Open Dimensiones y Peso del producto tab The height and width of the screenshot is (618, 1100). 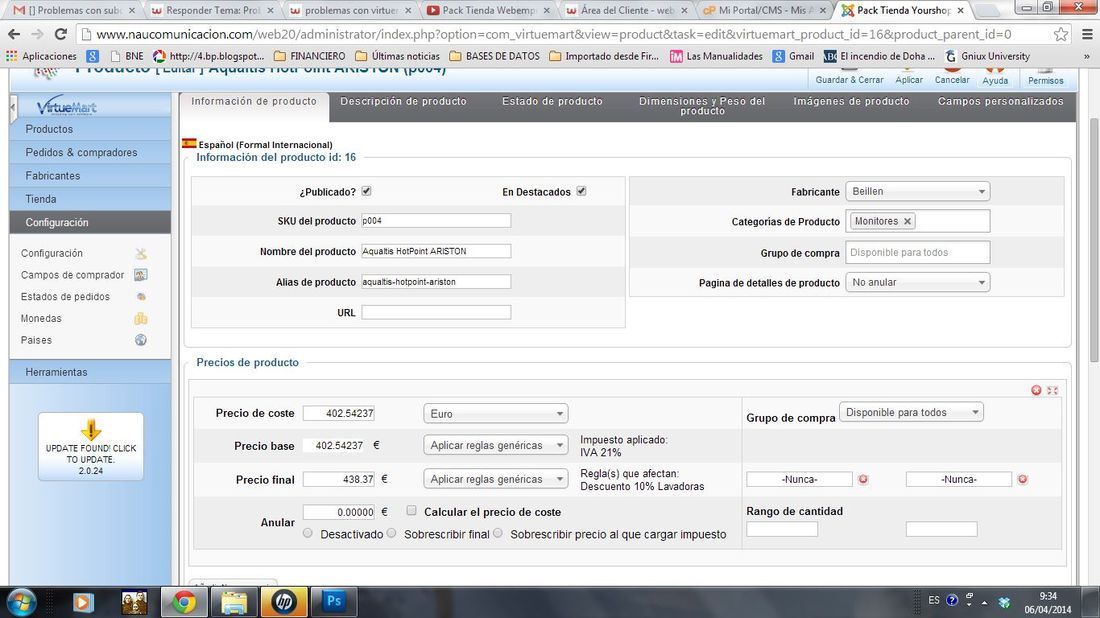point(702,106)
